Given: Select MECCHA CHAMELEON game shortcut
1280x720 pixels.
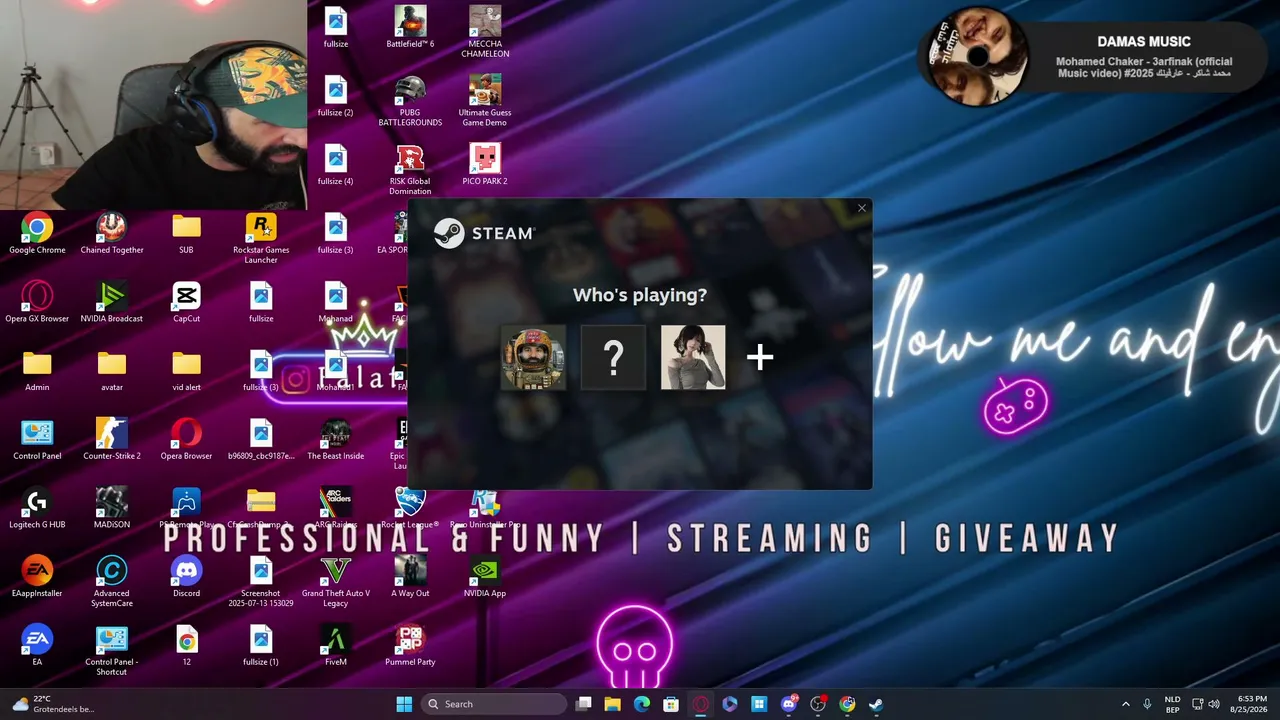Looking at the screenshot, I should point(485,32).
